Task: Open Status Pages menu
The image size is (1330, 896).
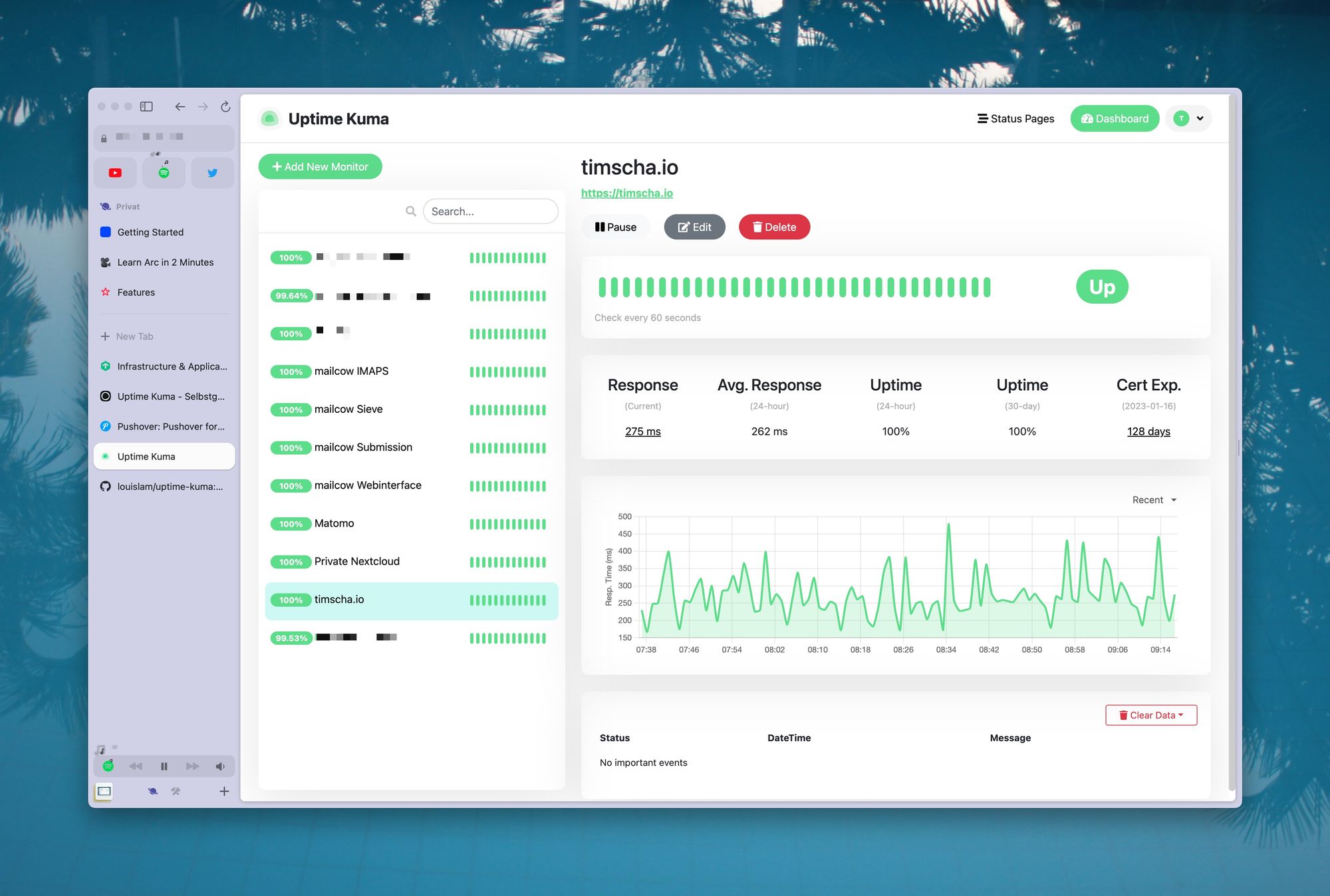Action: 1015,119
